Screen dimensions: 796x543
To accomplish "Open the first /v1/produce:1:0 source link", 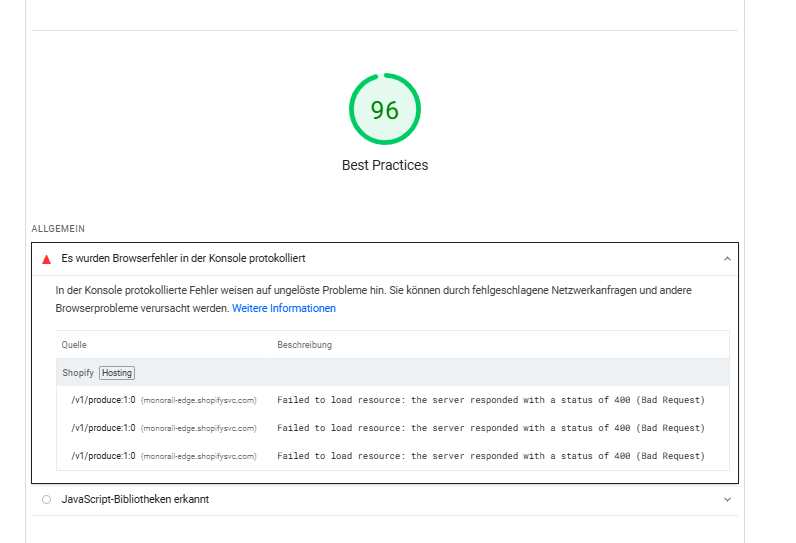I will [x=103, y=400].
